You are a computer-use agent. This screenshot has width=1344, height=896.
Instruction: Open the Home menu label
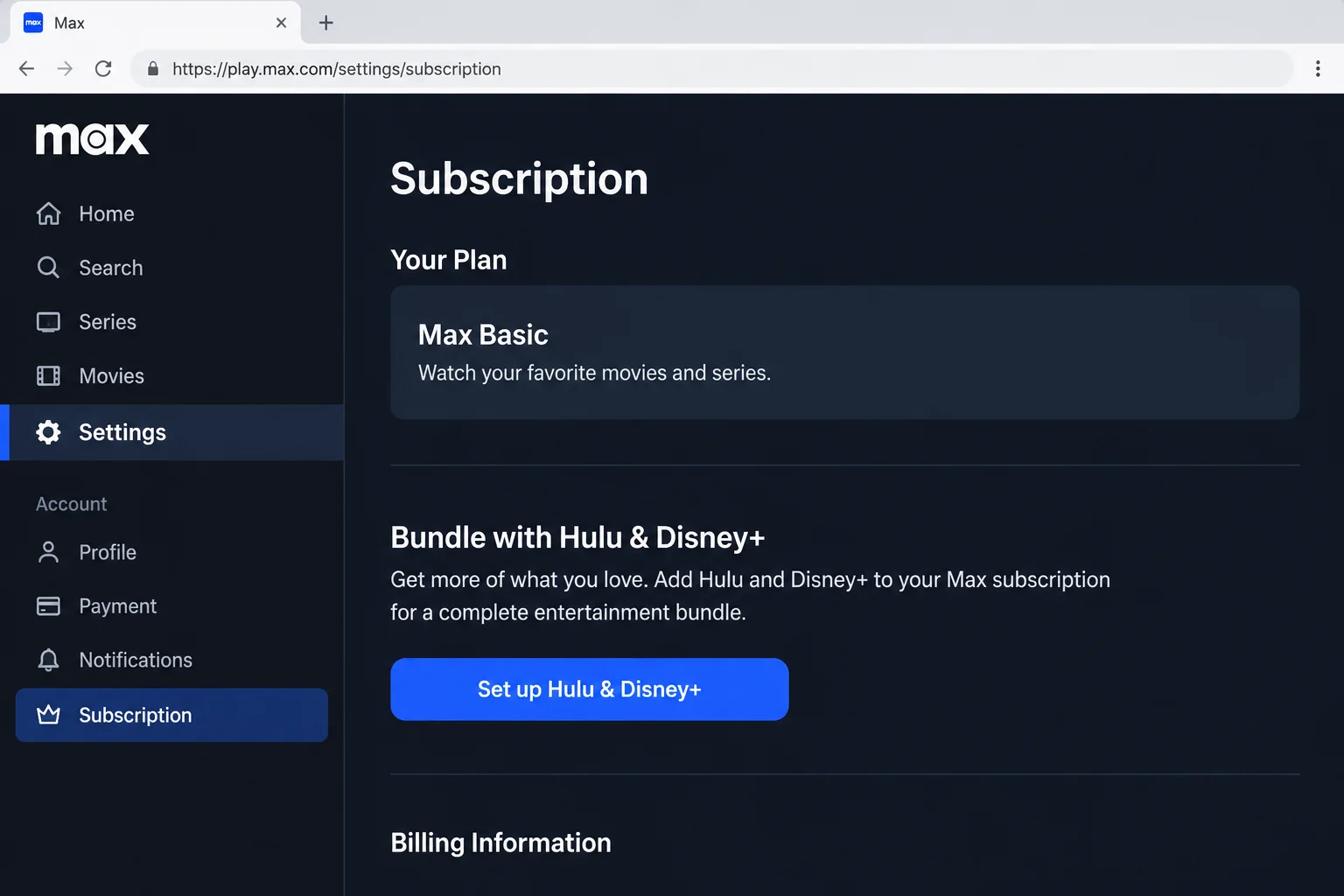coord(107,214)
